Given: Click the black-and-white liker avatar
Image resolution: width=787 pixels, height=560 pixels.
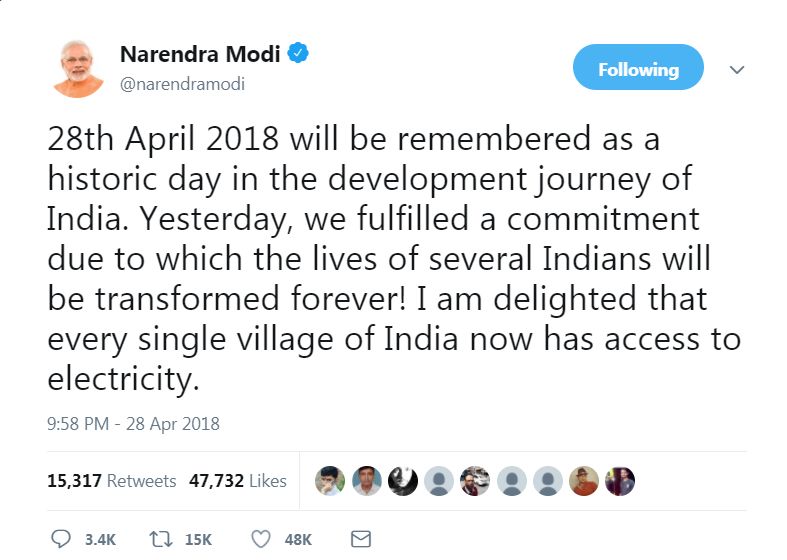Looking at the screenshot, I should tap(403, 481).
